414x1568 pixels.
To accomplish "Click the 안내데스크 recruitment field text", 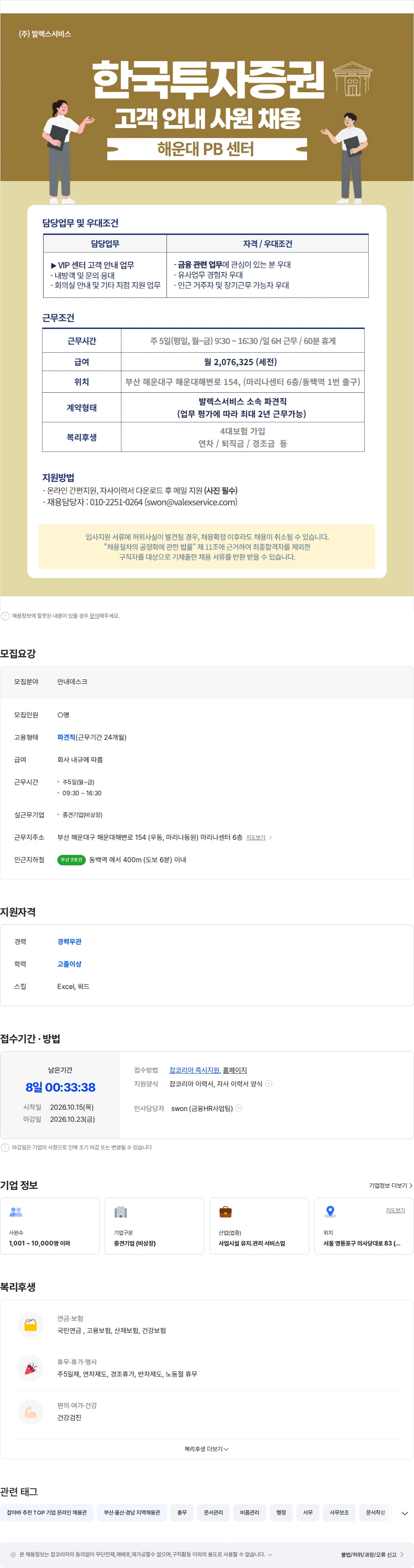I will pyautogui.click(x=72, y=682).
